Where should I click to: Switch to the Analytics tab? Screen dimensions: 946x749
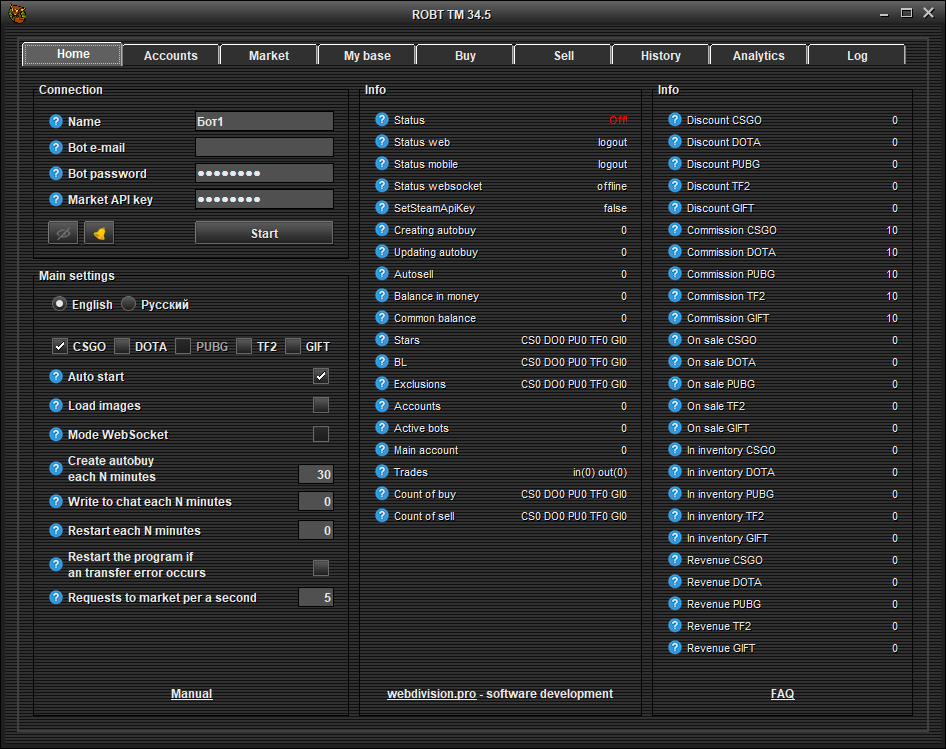tap(758, 56)
